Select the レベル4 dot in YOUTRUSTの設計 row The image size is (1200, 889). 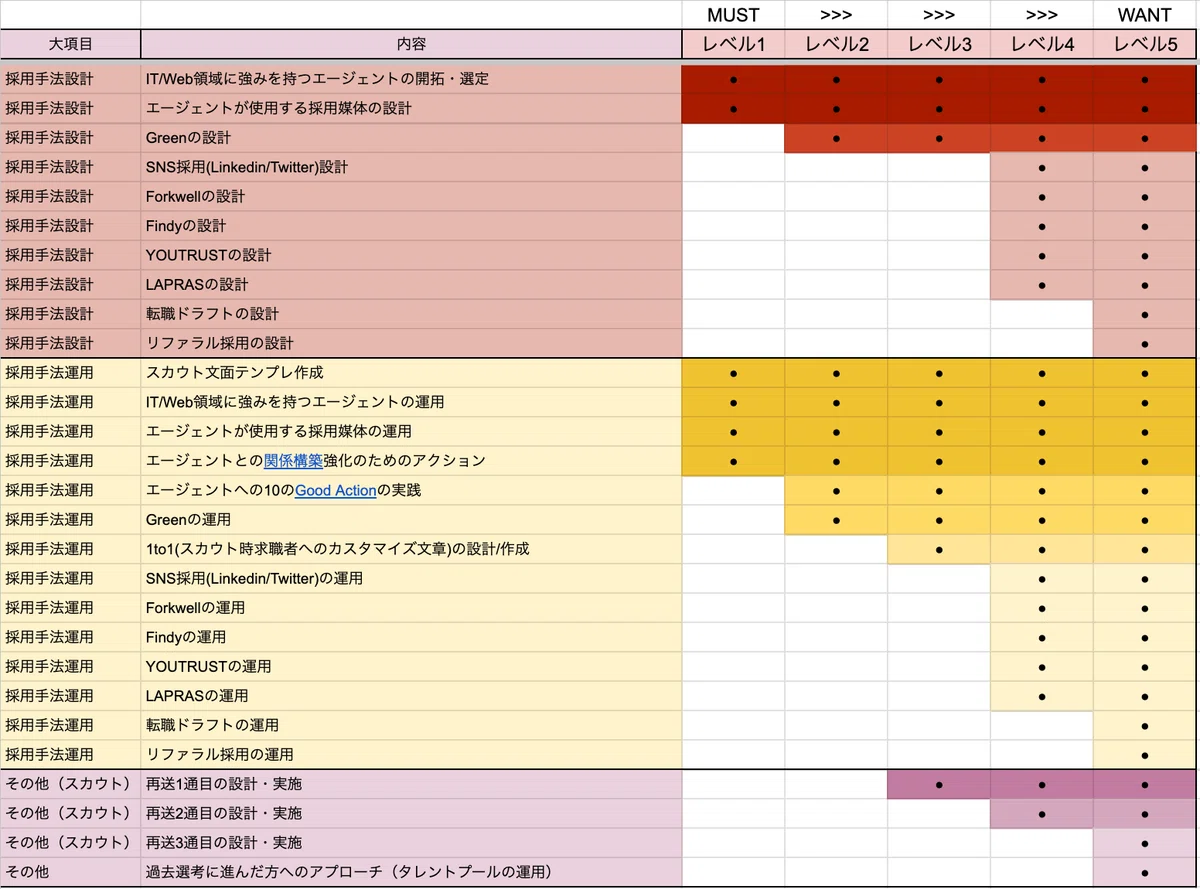[1042, 256]
